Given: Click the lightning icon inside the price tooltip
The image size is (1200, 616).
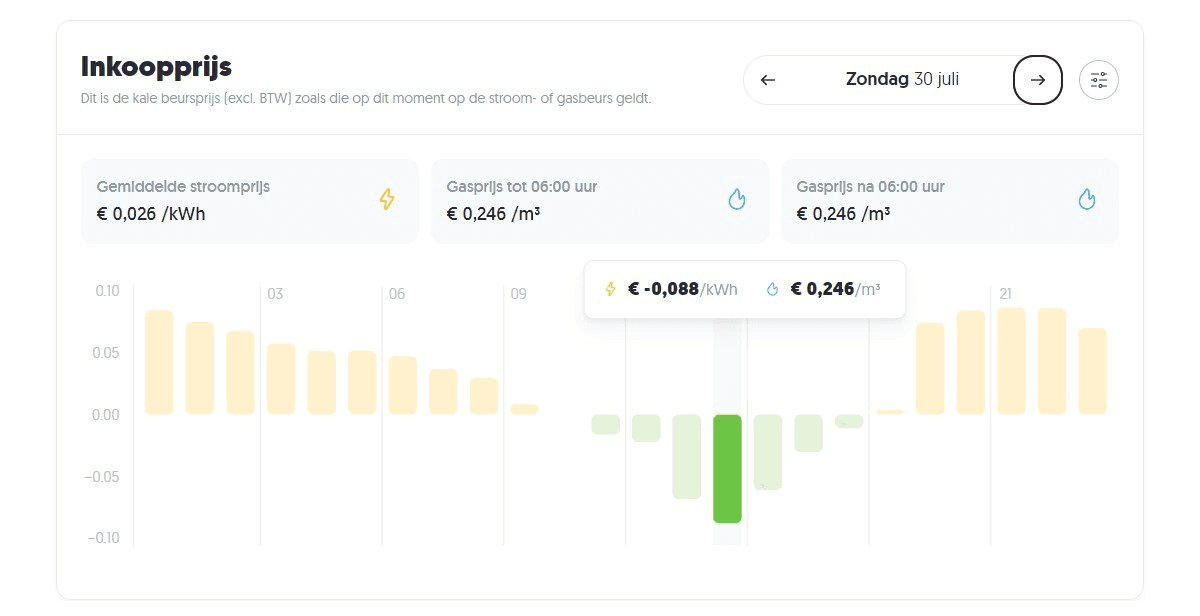Looking at the screenshot, I should pyautogui.click(x=610, y=289).
